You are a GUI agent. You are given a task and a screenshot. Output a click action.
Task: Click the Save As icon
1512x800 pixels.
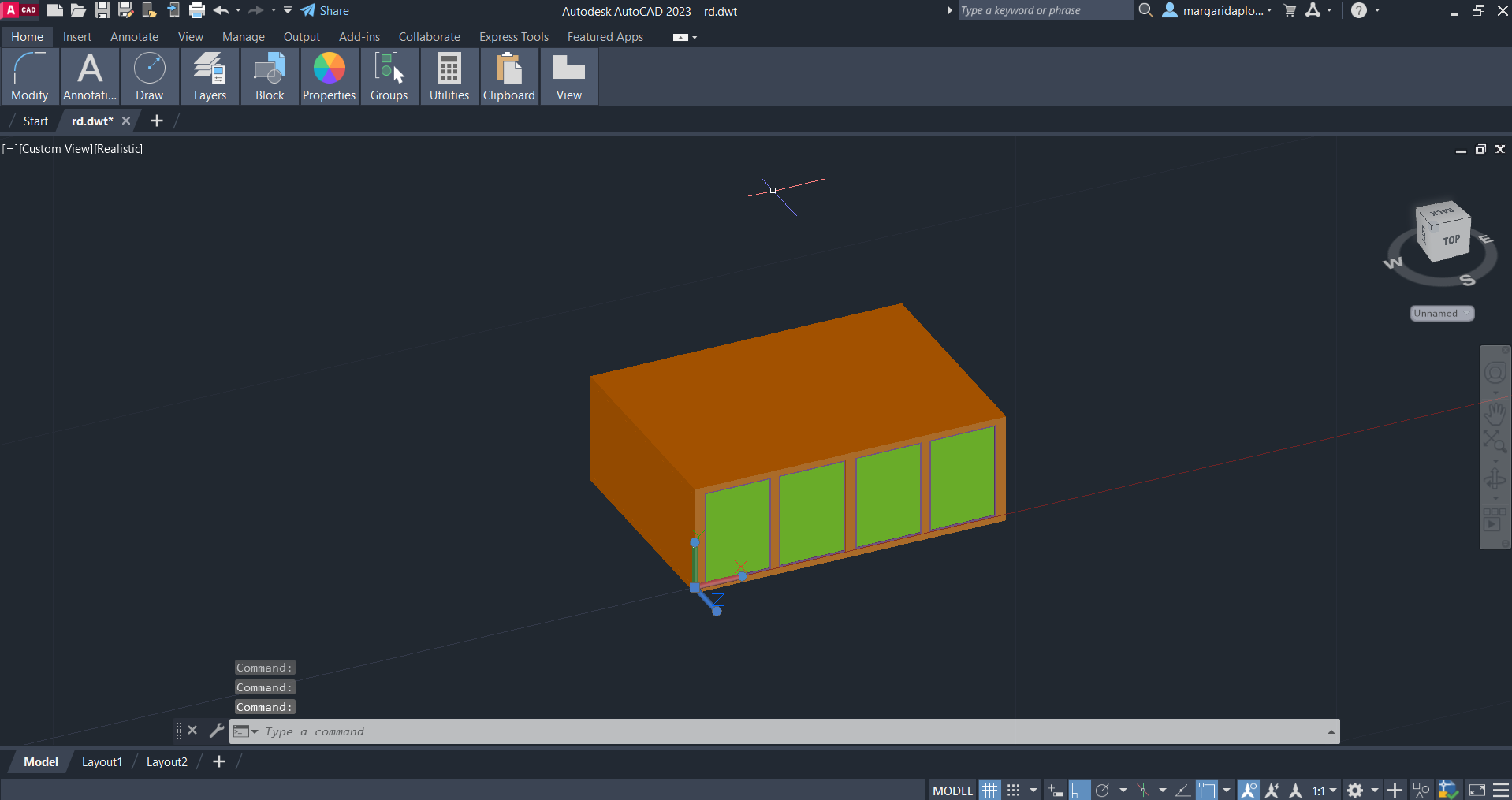tap(125, 11)
